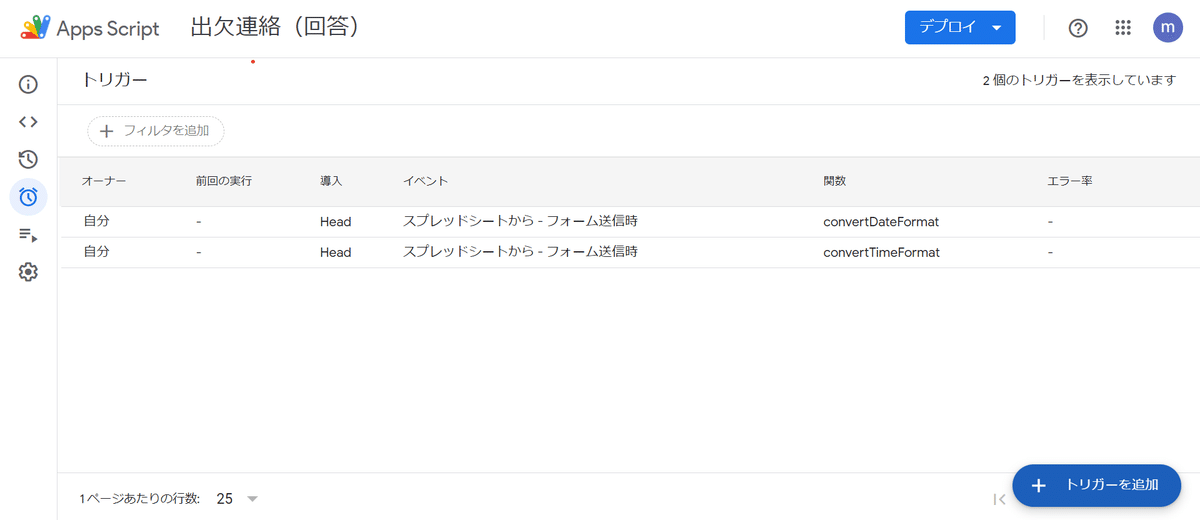
Task: Select the convertTimeFormat trigger row
Action: coord(628,252)
